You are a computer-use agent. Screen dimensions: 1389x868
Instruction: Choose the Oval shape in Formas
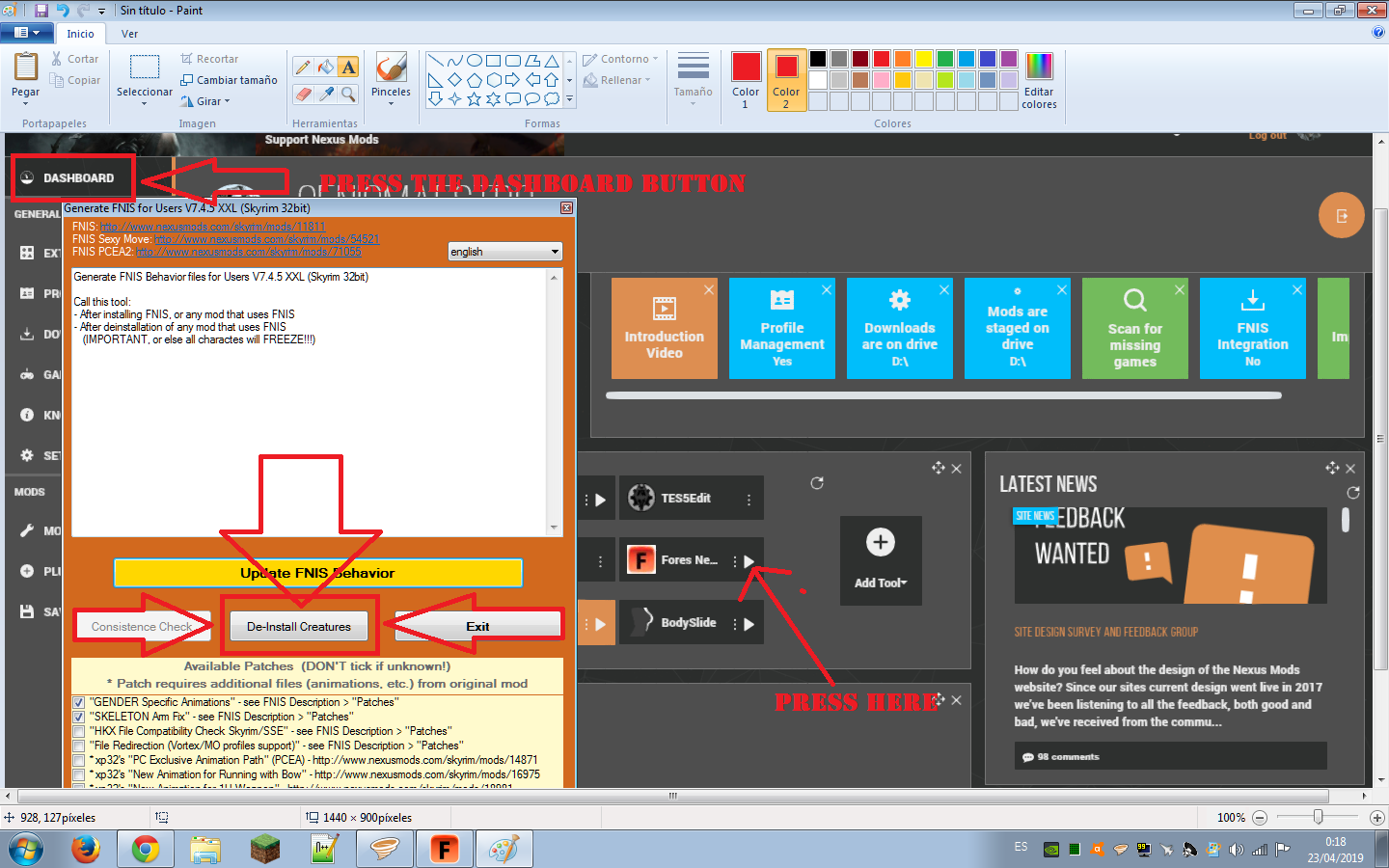pos(475,61)
